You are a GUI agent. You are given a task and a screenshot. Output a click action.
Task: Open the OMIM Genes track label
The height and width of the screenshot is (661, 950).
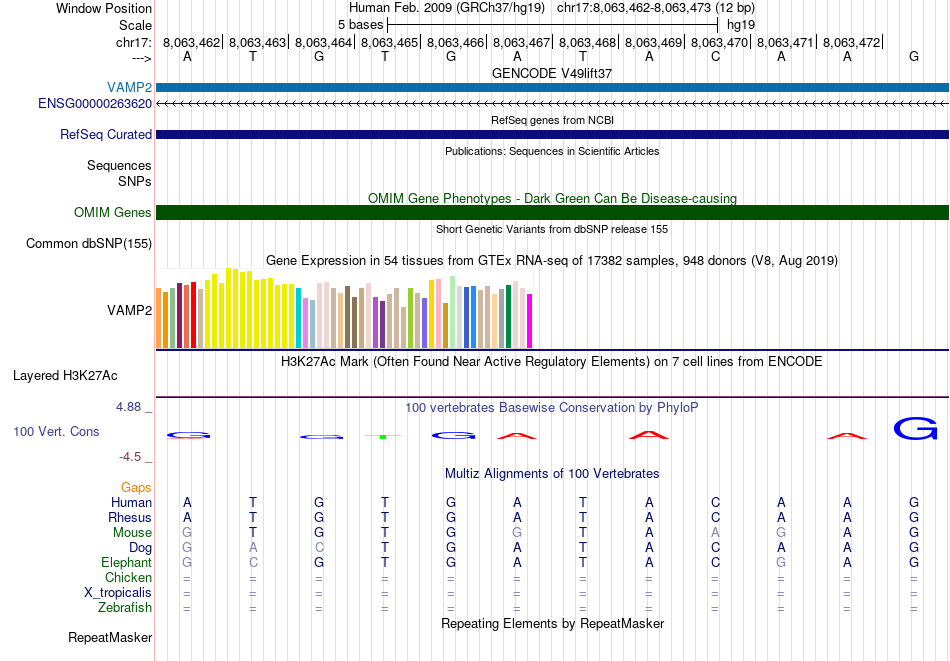pos(113,213)
